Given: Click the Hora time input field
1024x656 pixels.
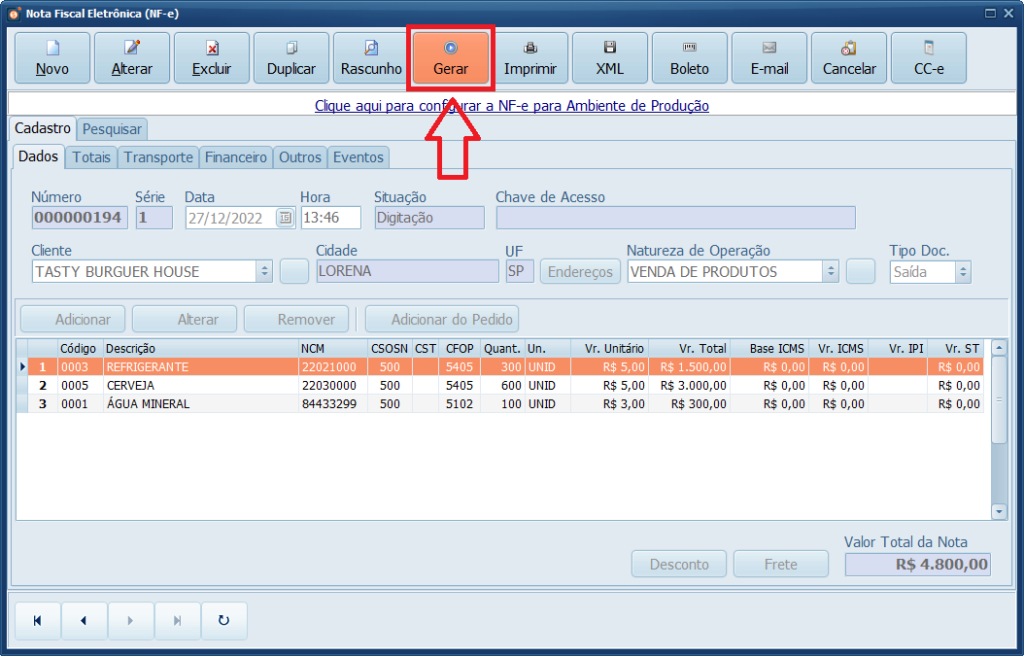Looking at the screenshot, I should pyautogui.click(x=330, y=217).
